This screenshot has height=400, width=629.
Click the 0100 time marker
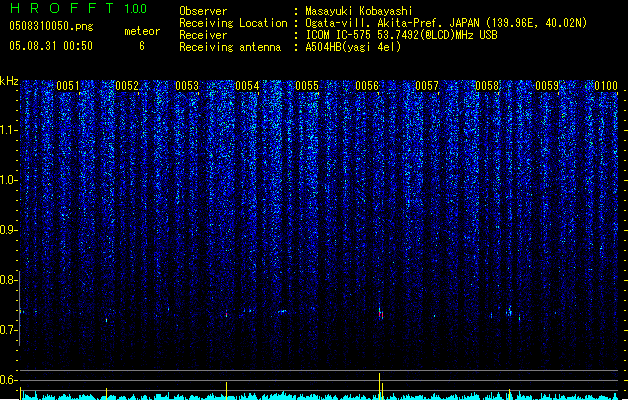[x=606, y=86]
